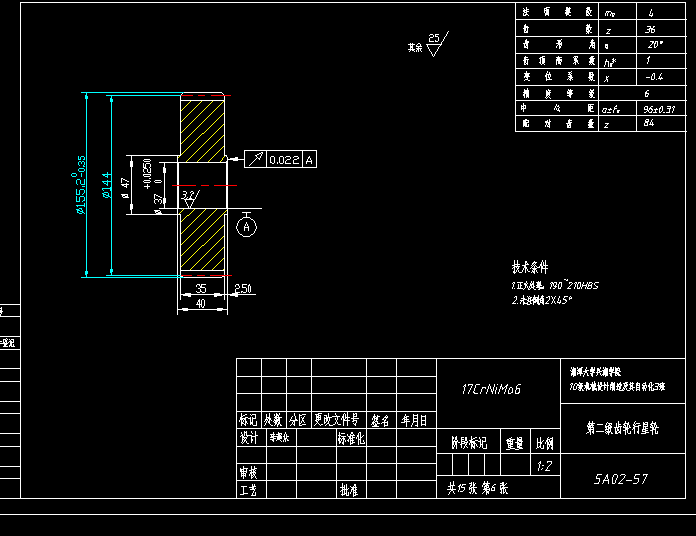This screenshot has height=536, width=696.
Task: Select the 技术条件 heading
Action: [x=530, y=267]
